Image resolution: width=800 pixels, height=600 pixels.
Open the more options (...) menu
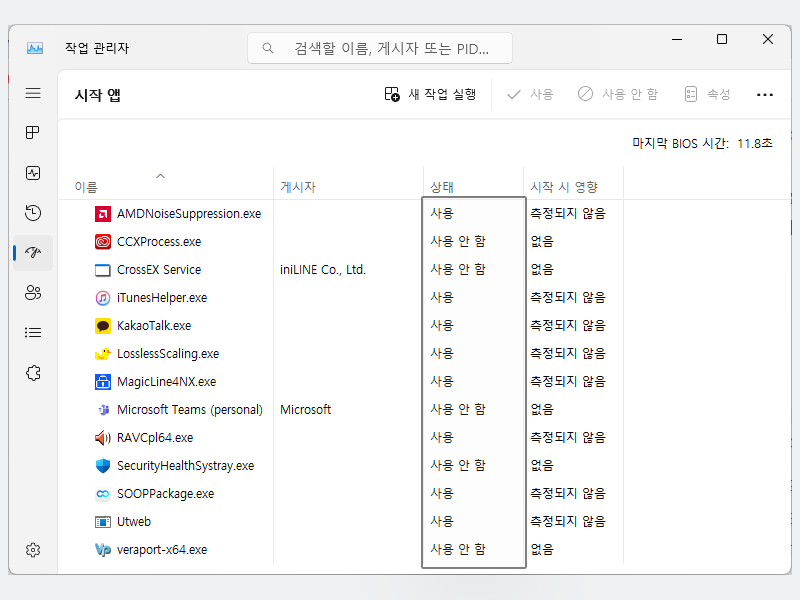(x=765, y=94)
